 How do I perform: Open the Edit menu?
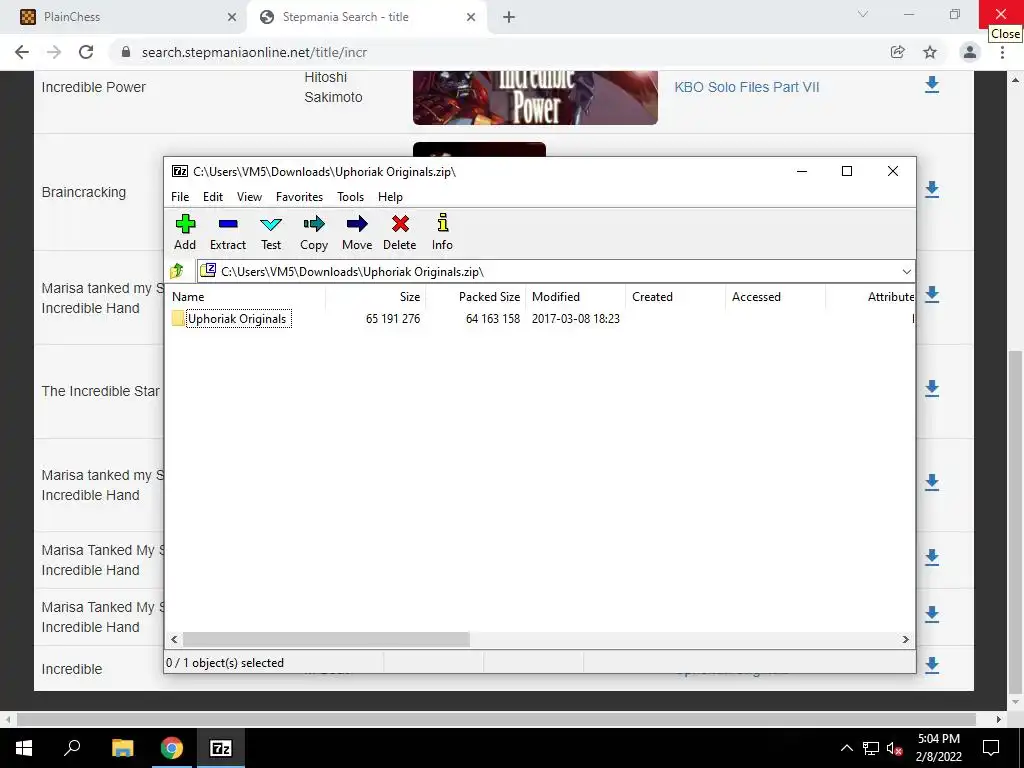[213, 197]
